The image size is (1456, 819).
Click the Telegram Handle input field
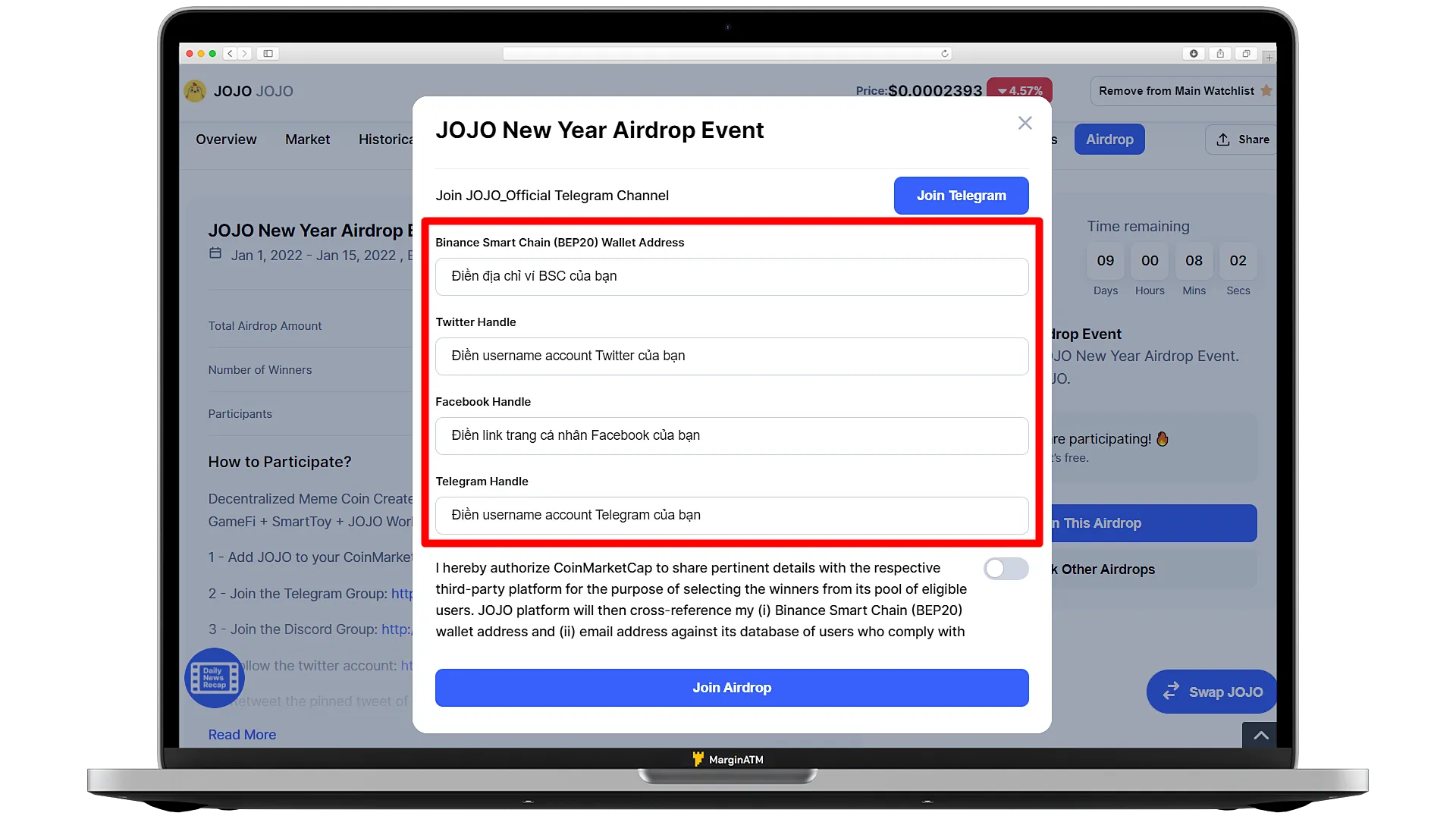point(732,514)
